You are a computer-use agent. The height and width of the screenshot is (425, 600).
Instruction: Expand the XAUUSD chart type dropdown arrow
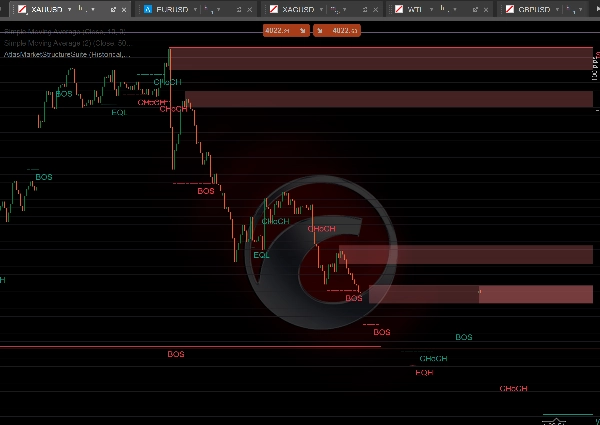coord(93,10)
